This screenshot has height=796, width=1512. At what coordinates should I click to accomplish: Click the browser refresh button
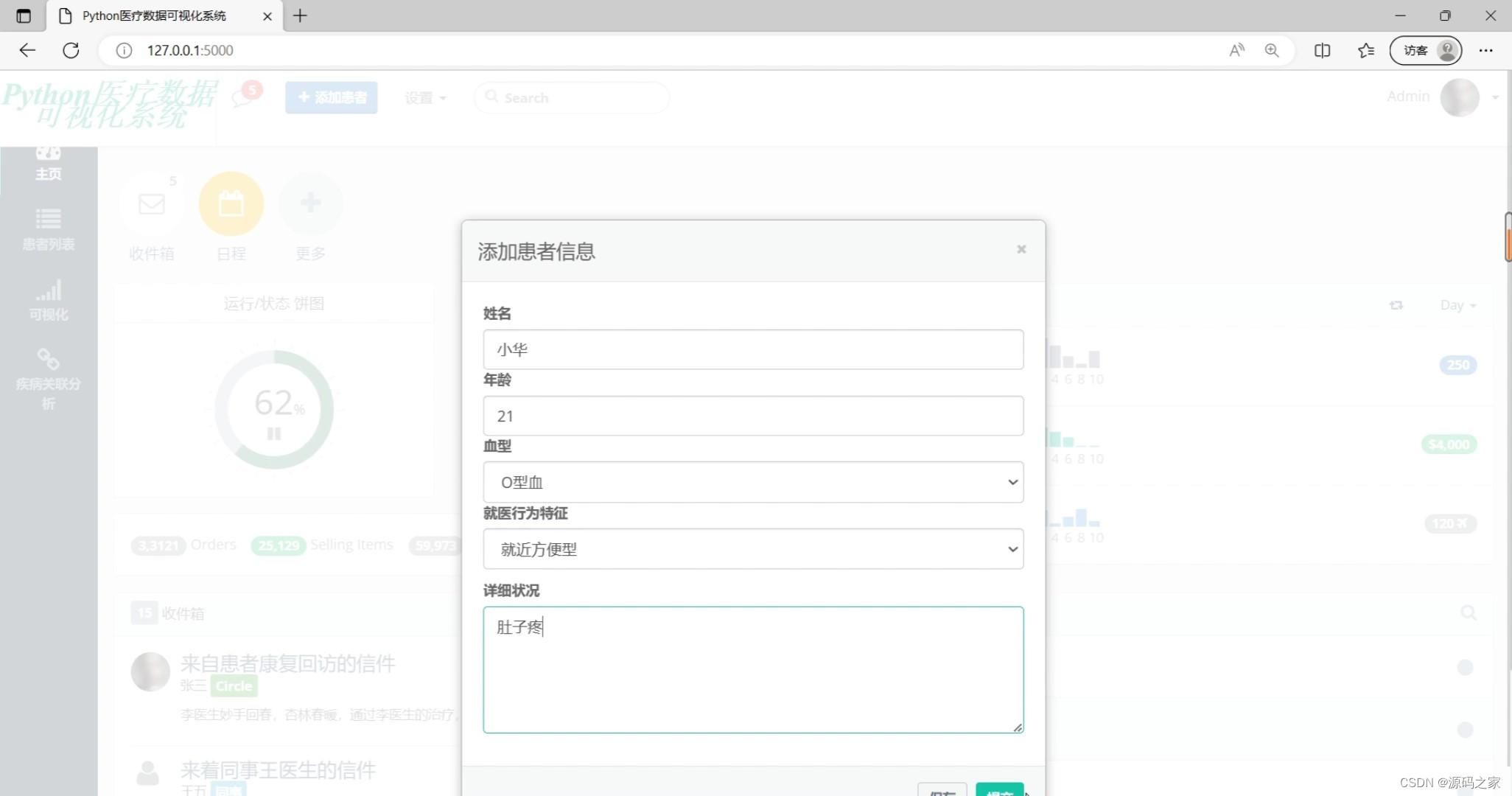(71, 50)
